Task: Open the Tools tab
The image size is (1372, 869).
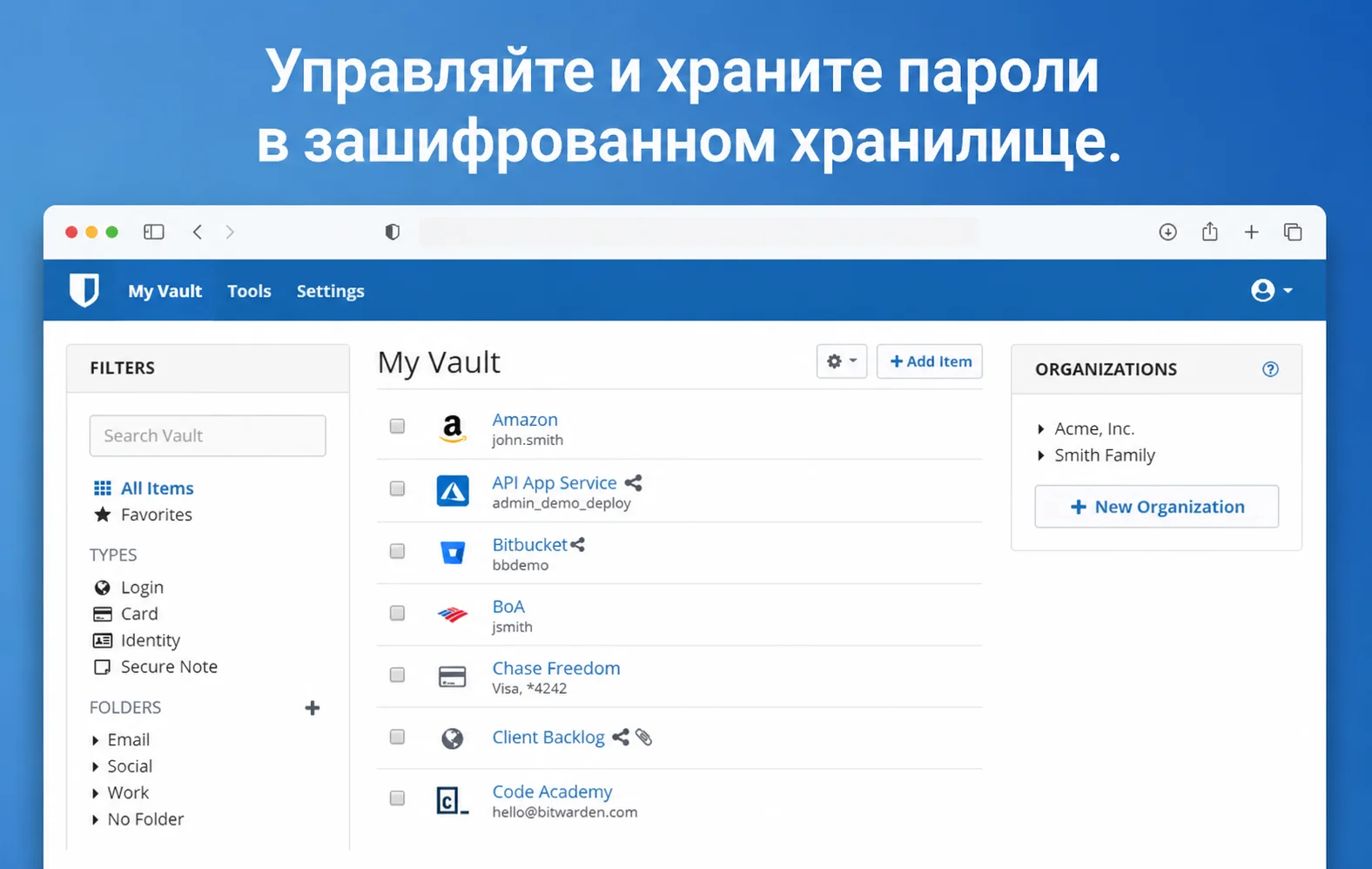Action: click(x=250, y=291)
